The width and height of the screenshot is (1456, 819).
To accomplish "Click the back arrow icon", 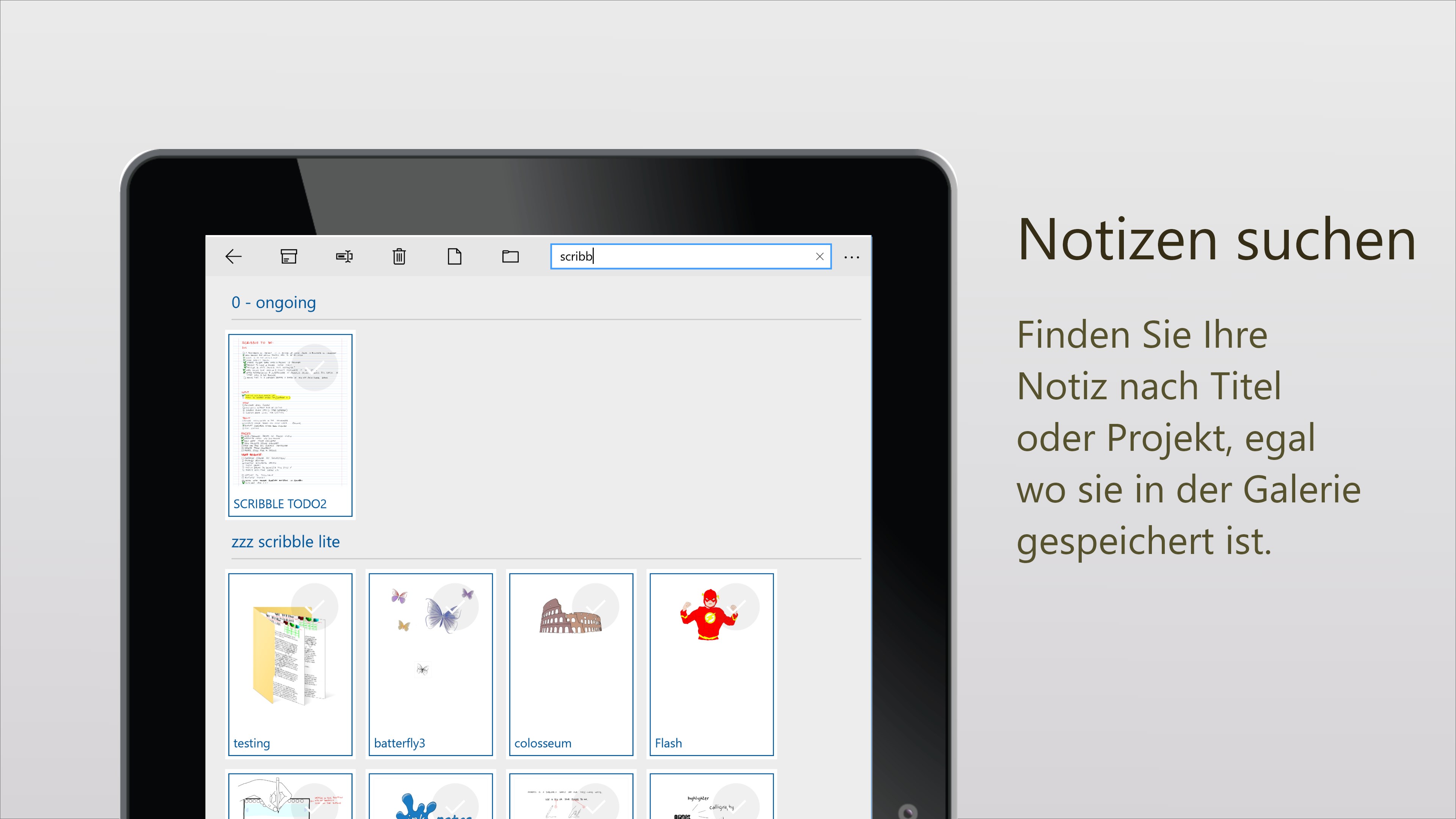I will 234,257.
